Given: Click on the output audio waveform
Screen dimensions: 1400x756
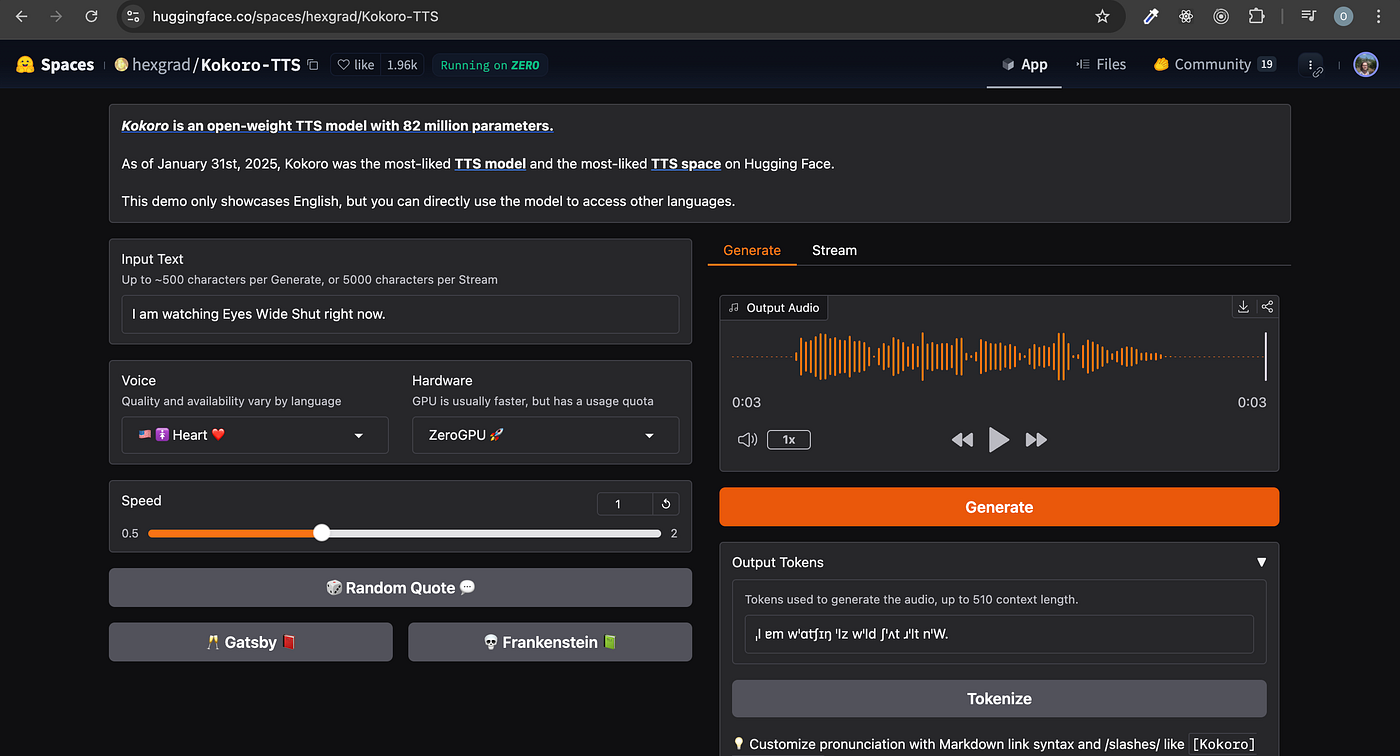Looking at the screenshot, I should [x=999, y=357].
